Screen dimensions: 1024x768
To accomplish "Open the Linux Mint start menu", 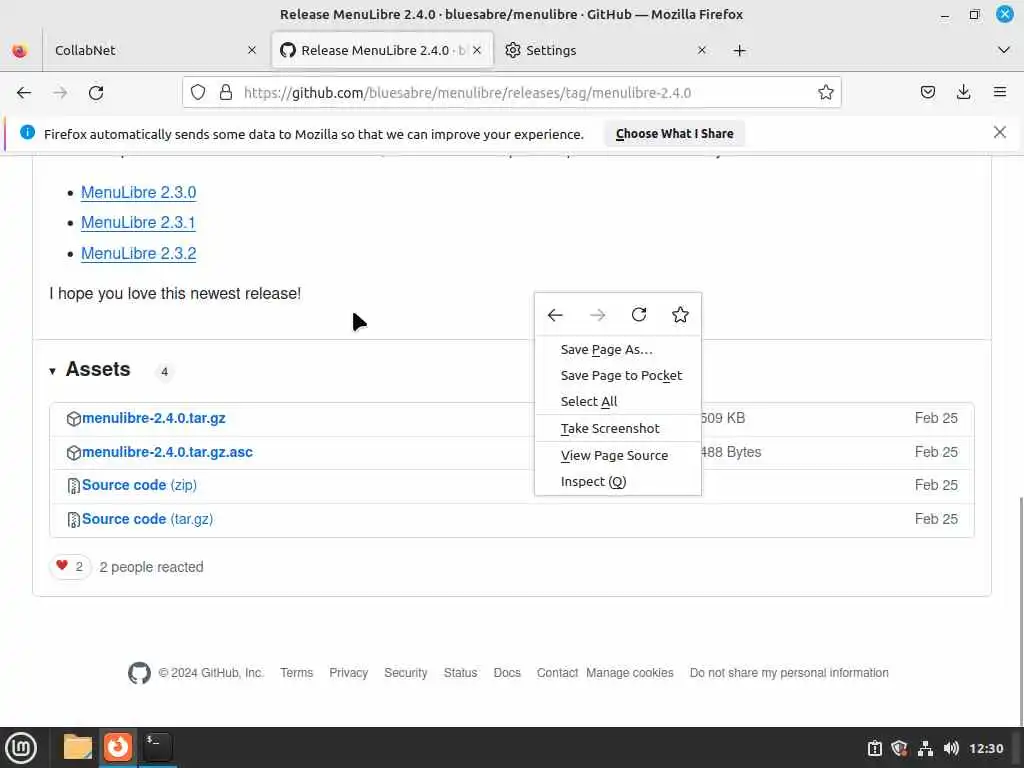I will [x=21, y=748].
